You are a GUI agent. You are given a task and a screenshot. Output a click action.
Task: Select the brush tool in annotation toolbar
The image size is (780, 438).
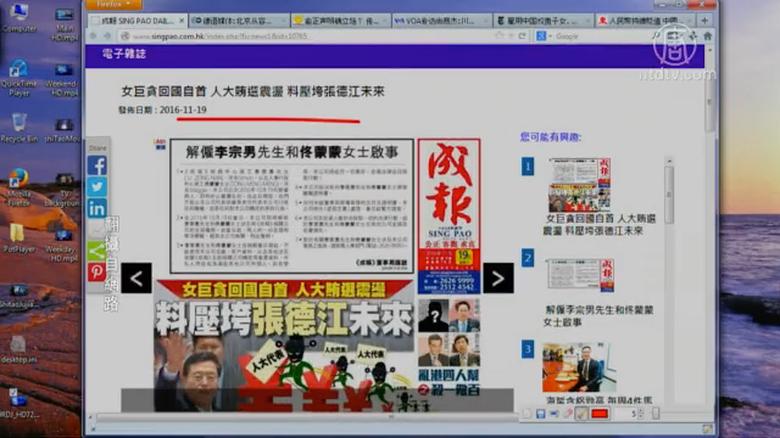581,413
